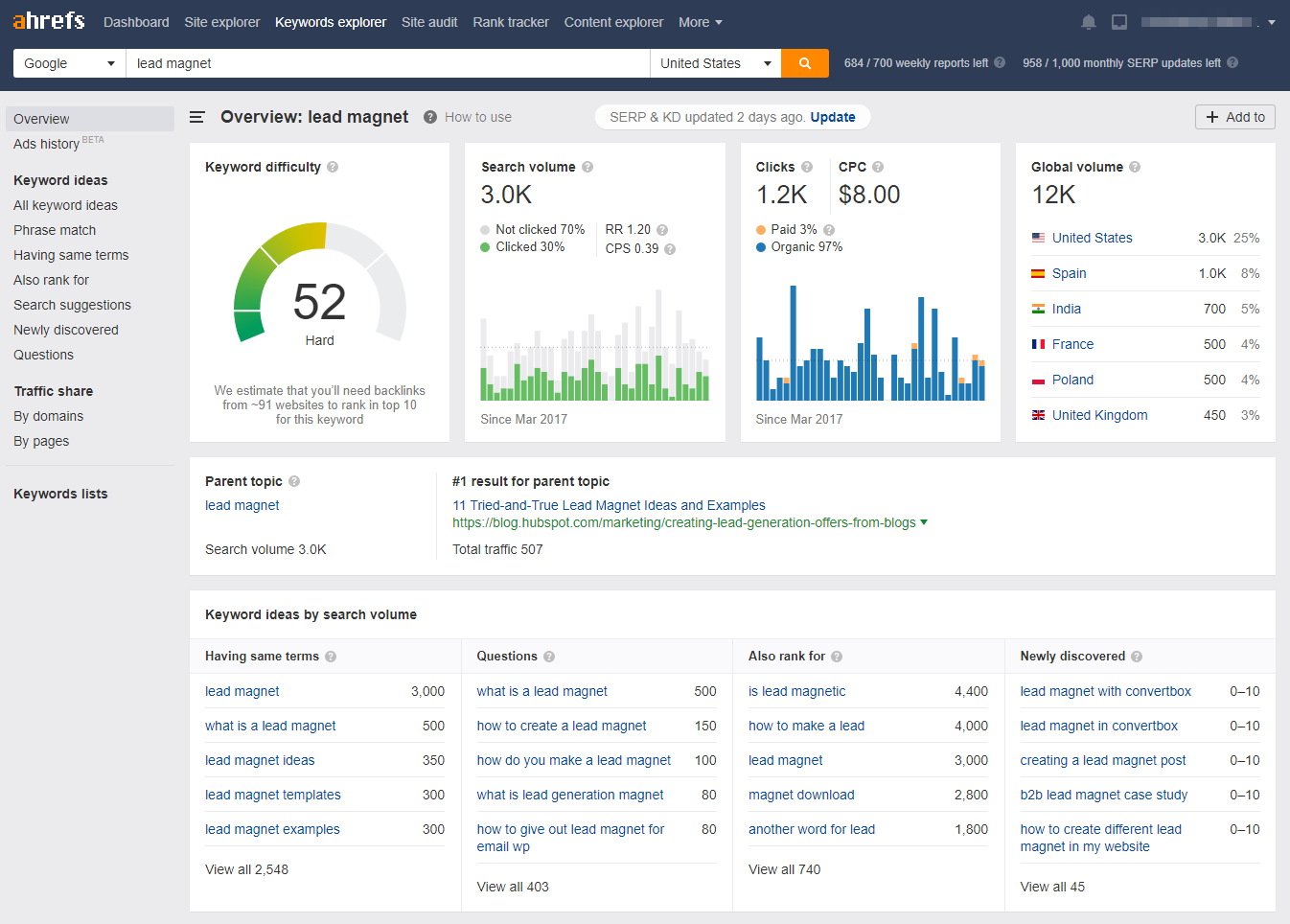Click the RR 1.20 help icon
This screenshot has height=924, width=1290.
[x=662, y=230]
